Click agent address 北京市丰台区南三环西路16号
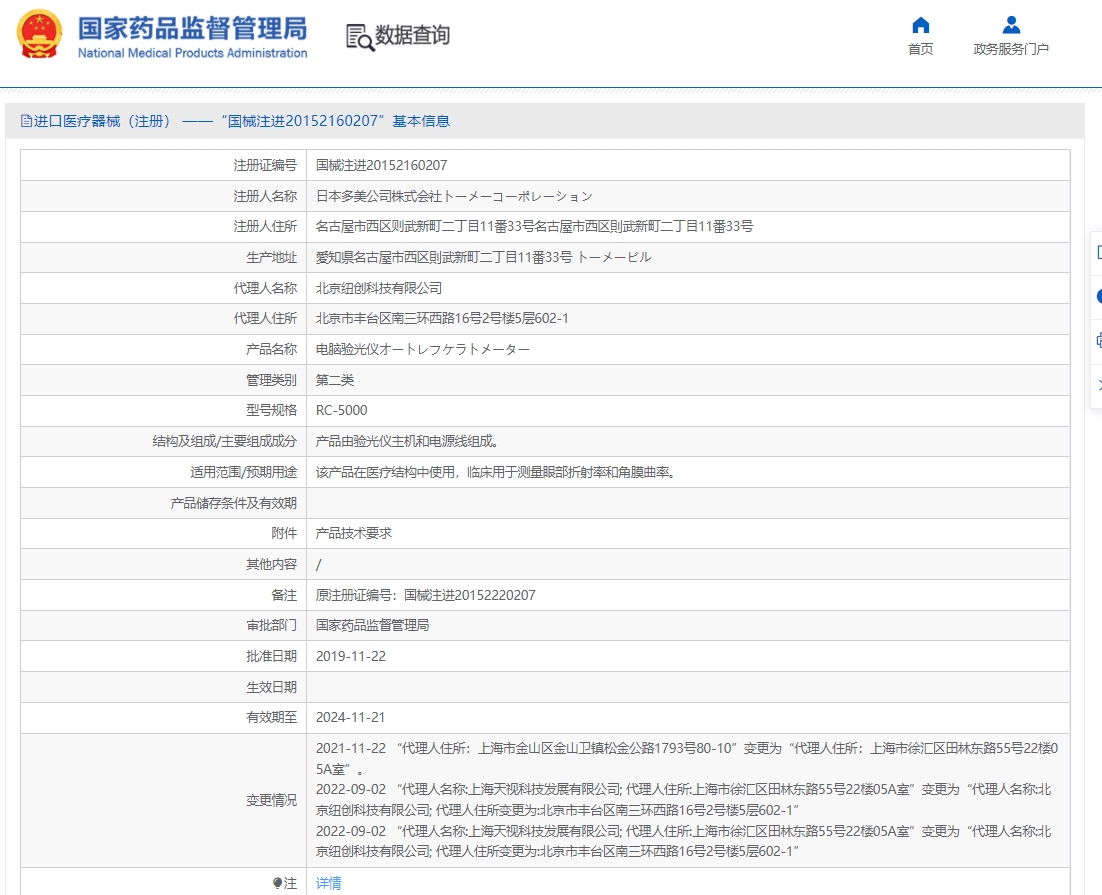The image size is (1102, 895). click(x=442, y=318)
